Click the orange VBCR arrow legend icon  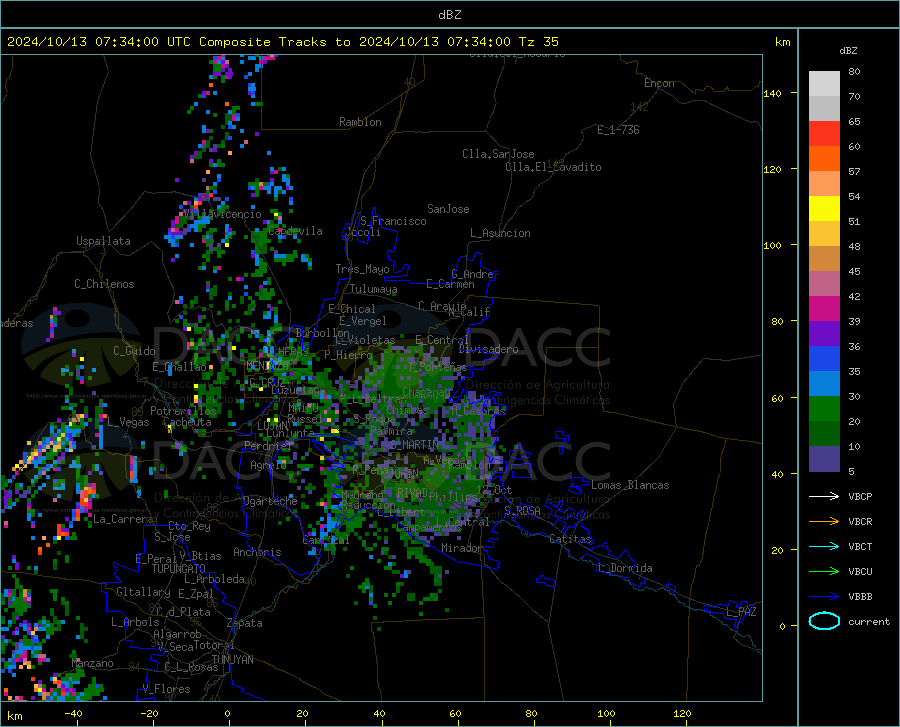[x=824, y=522]
